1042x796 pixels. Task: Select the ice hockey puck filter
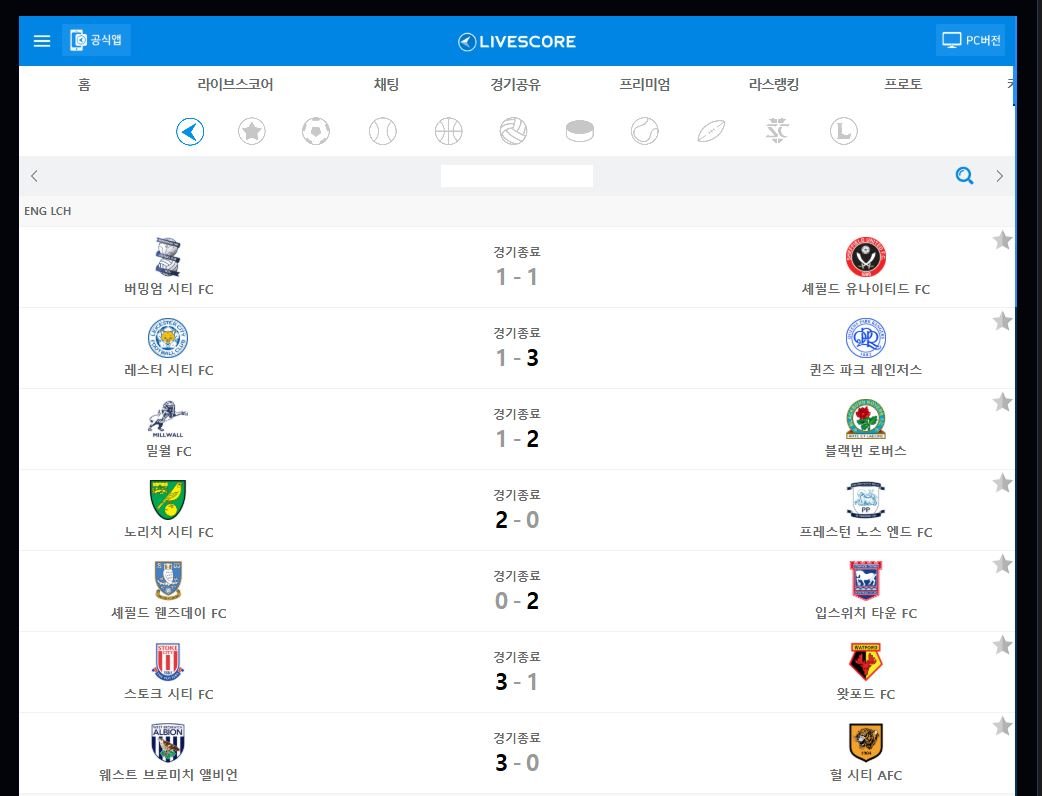tap(580, 131)
